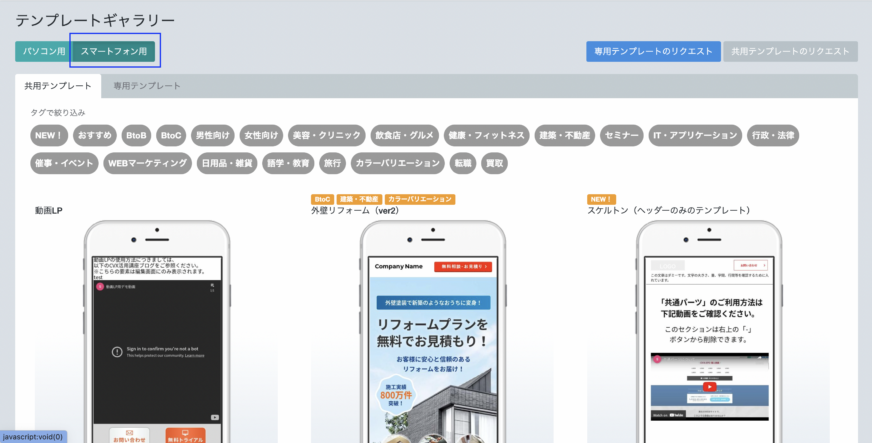
Task: Click 専用テンプレートのリクエスト button
Action: [x=652, y=51]
